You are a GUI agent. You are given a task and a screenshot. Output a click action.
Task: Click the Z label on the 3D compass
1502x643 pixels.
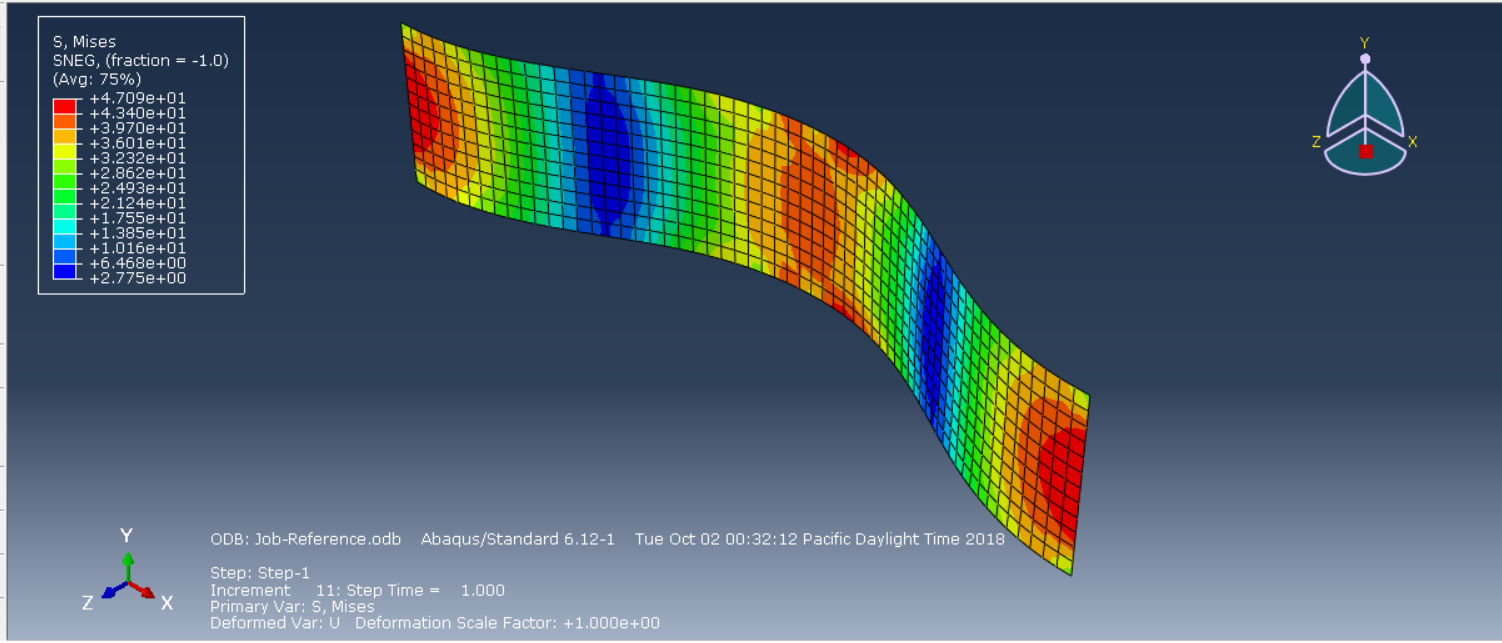point(1317,142)
